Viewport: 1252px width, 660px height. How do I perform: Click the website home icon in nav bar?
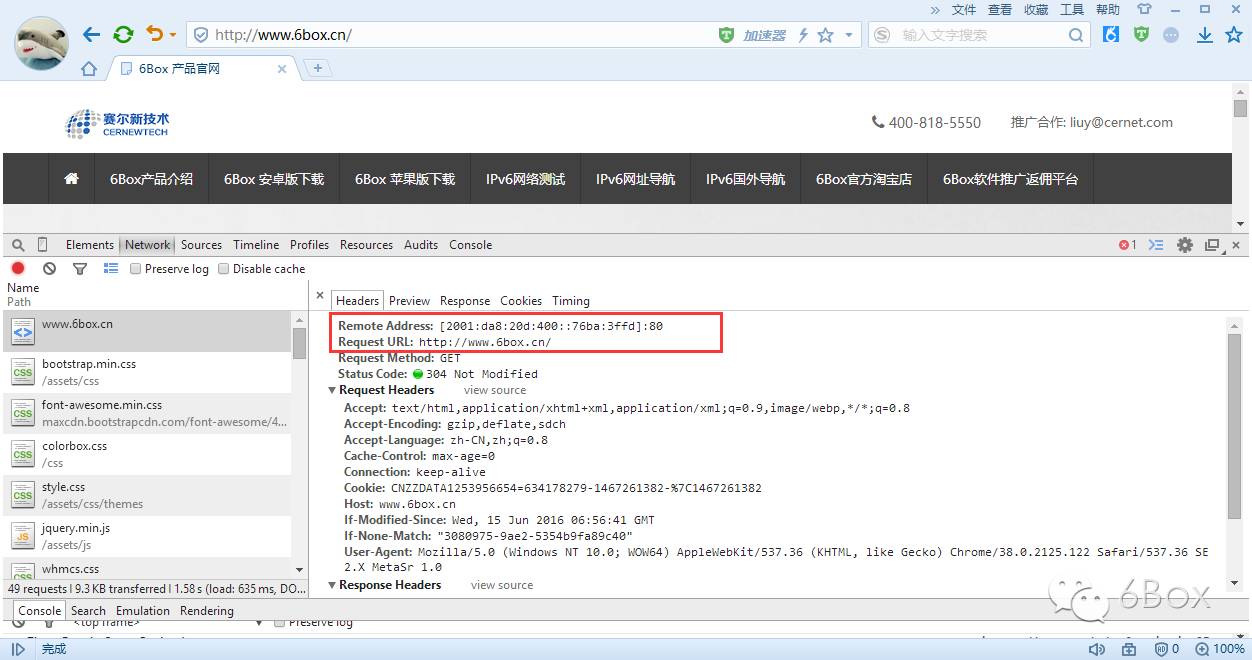[71, 179]
